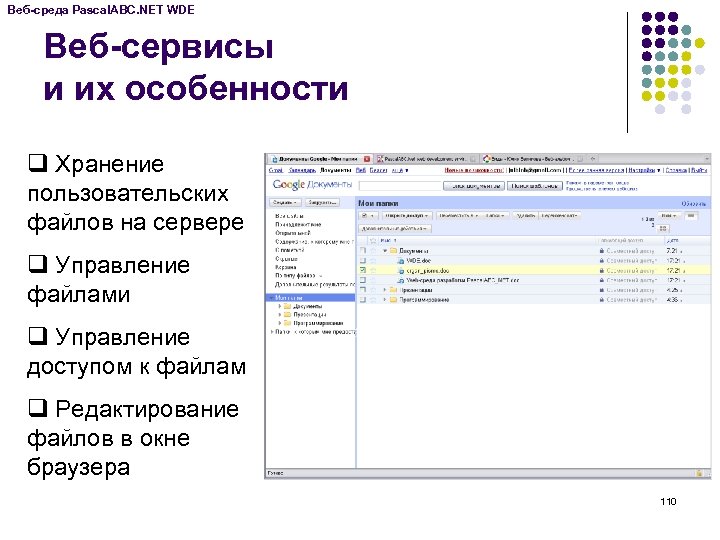
Task: Open the Gmail link in top bar
Action: point(276,170)
